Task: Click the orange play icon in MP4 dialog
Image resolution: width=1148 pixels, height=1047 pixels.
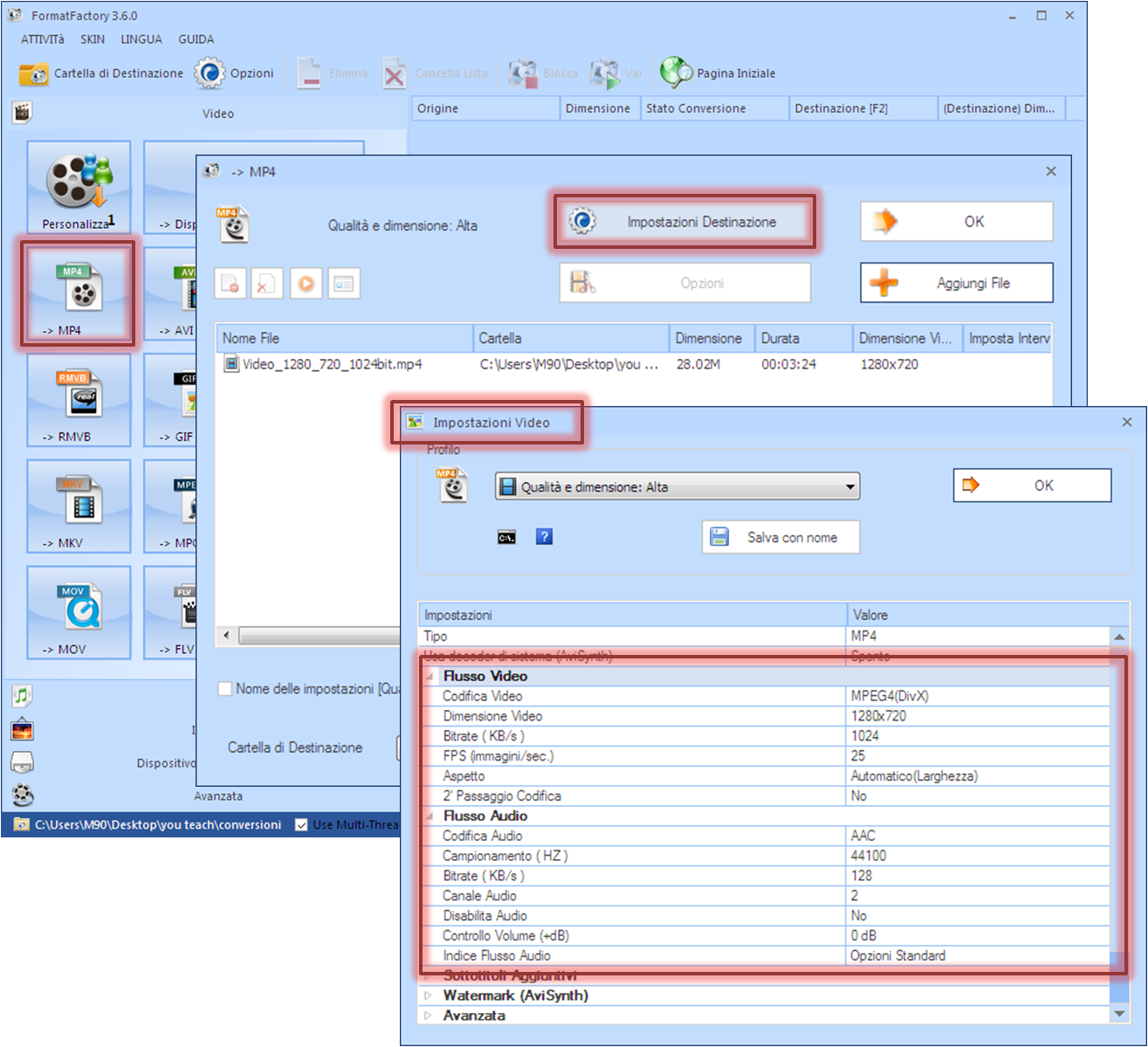Action: click(x=306, y=284)
